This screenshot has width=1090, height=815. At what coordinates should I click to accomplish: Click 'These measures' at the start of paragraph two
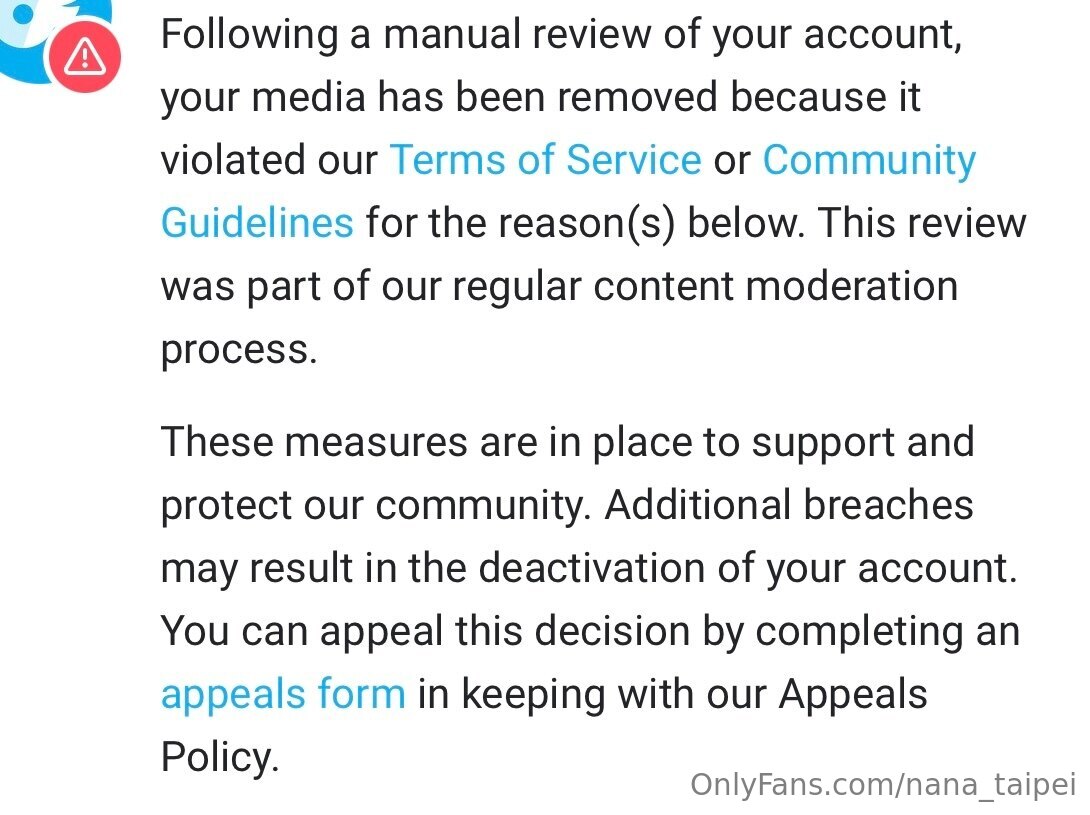pyautogui.click(x=314, y=442)
